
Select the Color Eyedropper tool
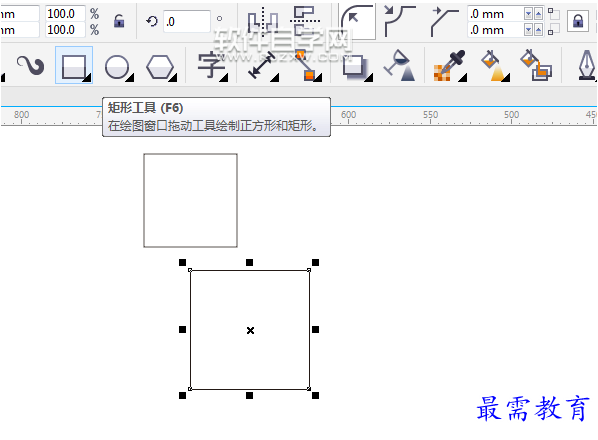pyautogui.click(x=449, y=66)
